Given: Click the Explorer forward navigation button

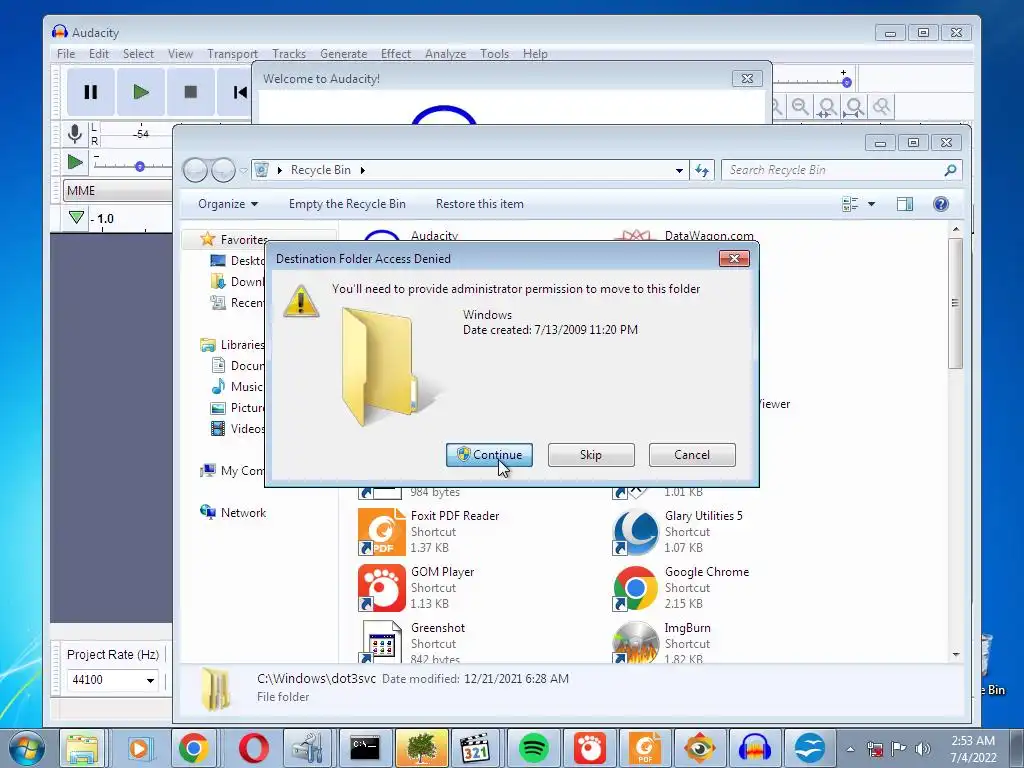Looking at the screenshot, I should (223, 170).
